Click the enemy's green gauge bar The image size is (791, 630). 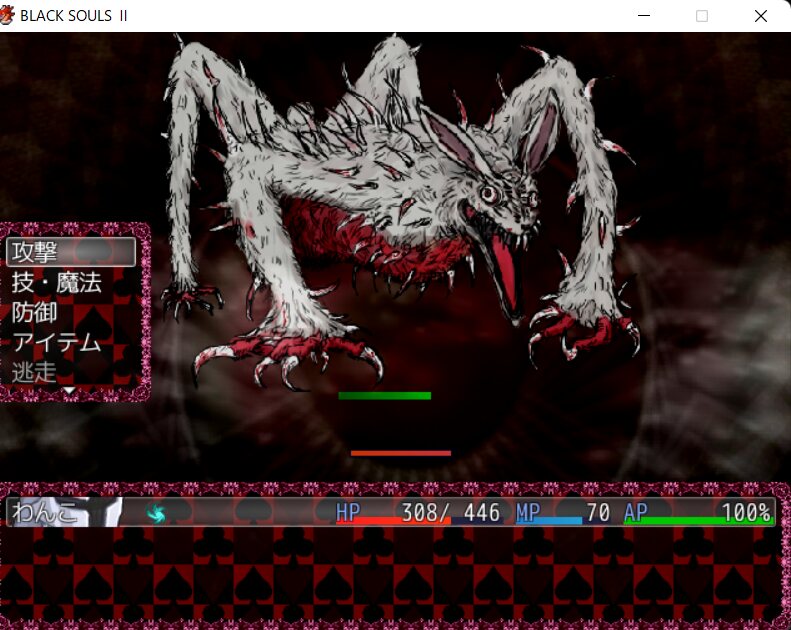[384, 396]
